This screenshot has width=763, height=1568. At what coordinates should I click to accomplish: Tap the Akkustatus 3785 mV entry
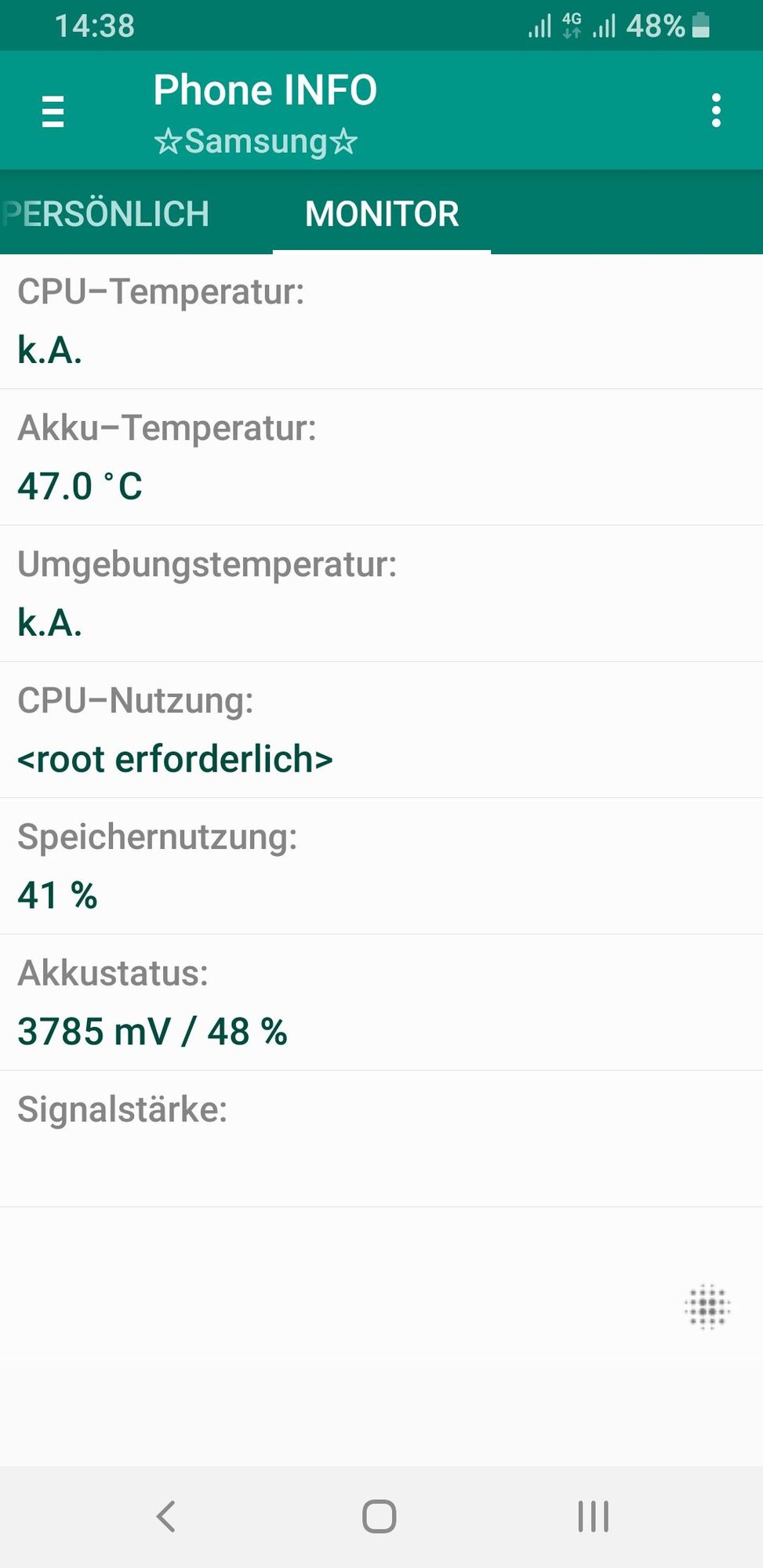point(381,1003)
